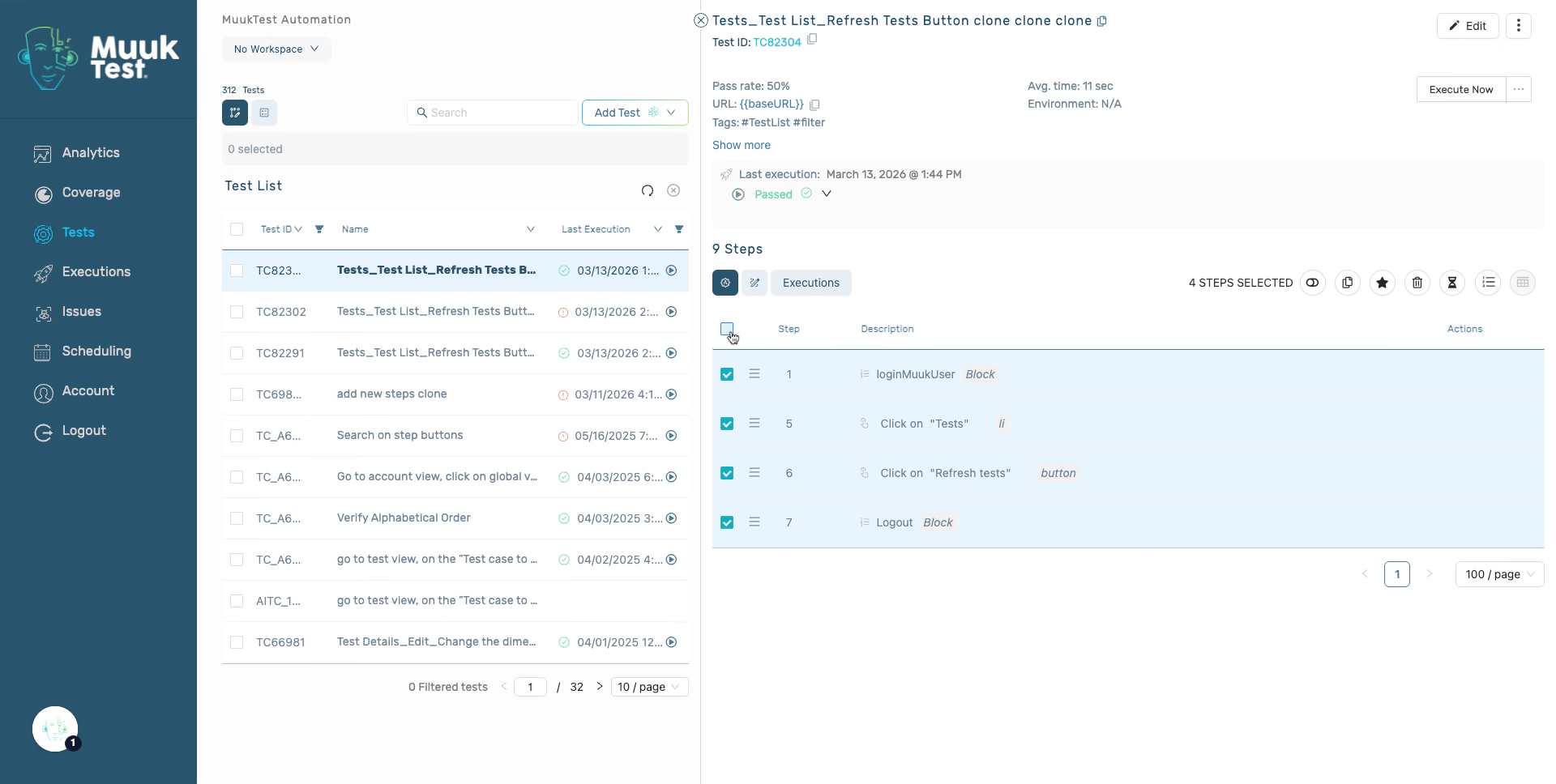Copy the test name icon
Image resolution: width=1556 pixels, height=784 pixels.
1102,22
